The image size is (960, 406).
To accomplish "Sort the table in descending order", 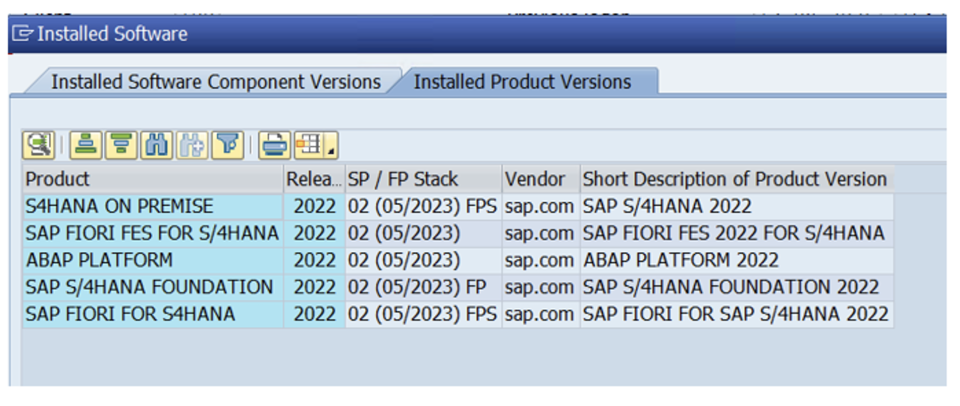I will [x=121, y=145].
